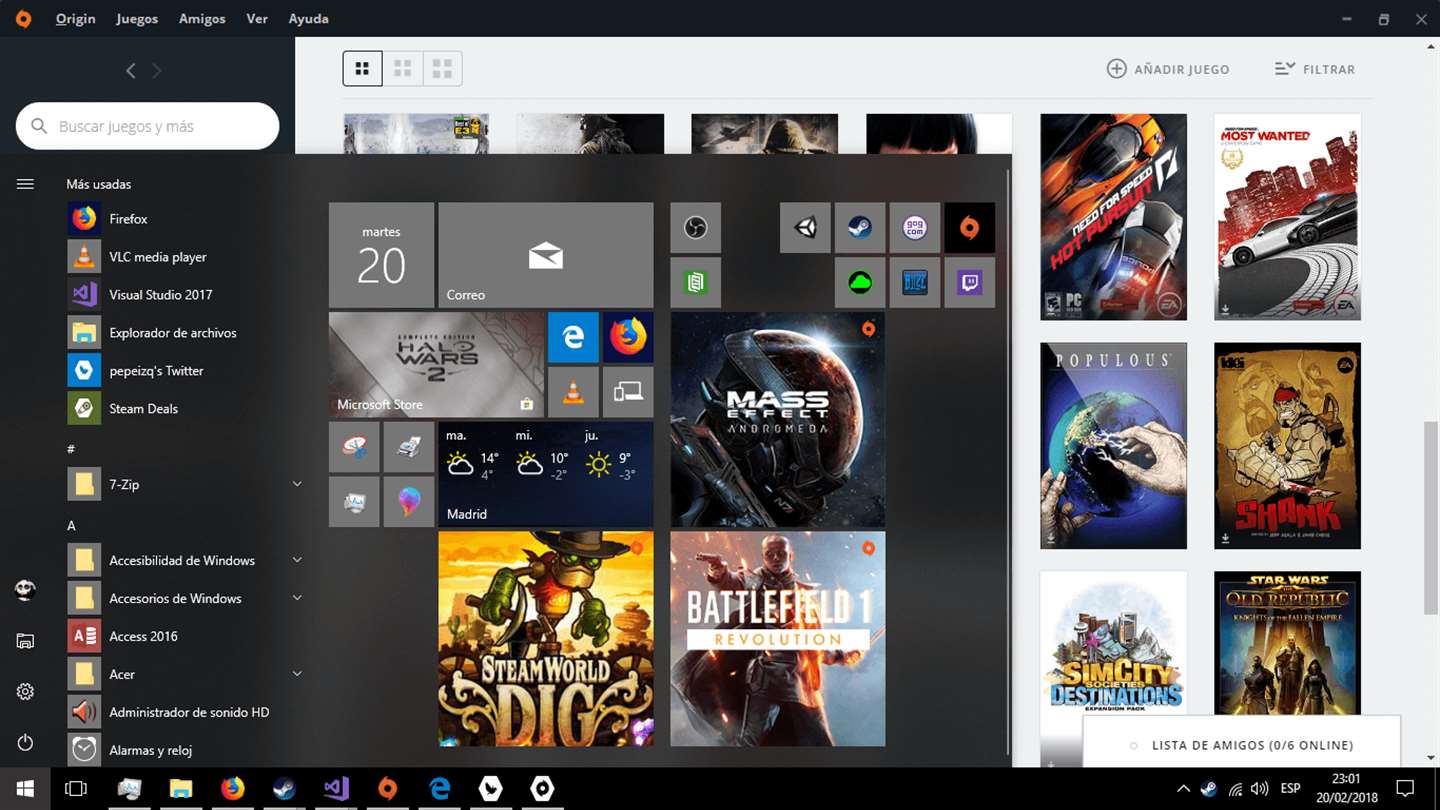Switch to small grid view in Origin

pyautogui.click(x=362, y=69)
